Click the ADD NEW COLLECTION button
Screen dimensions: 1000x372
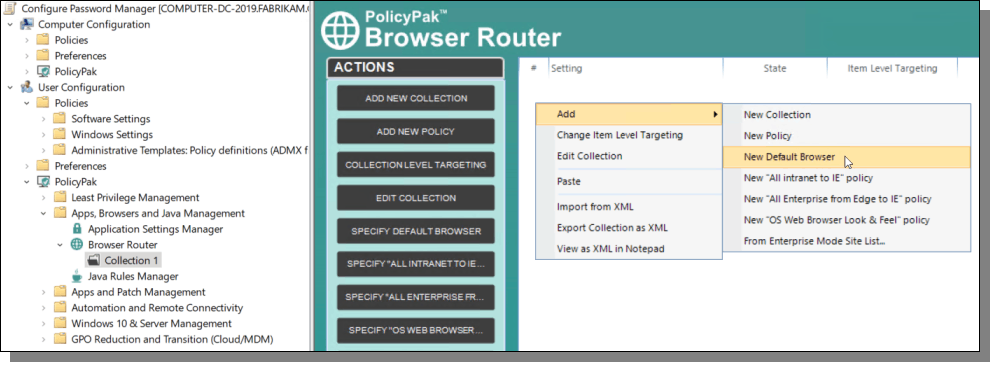click(x=416, y=98)
